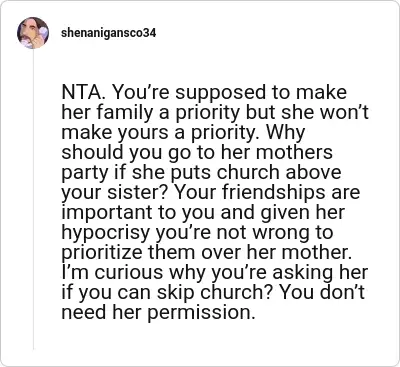Open the shenanigansco34 username link
The width and height of the screenshot is (400, 367).
(109, 33)
